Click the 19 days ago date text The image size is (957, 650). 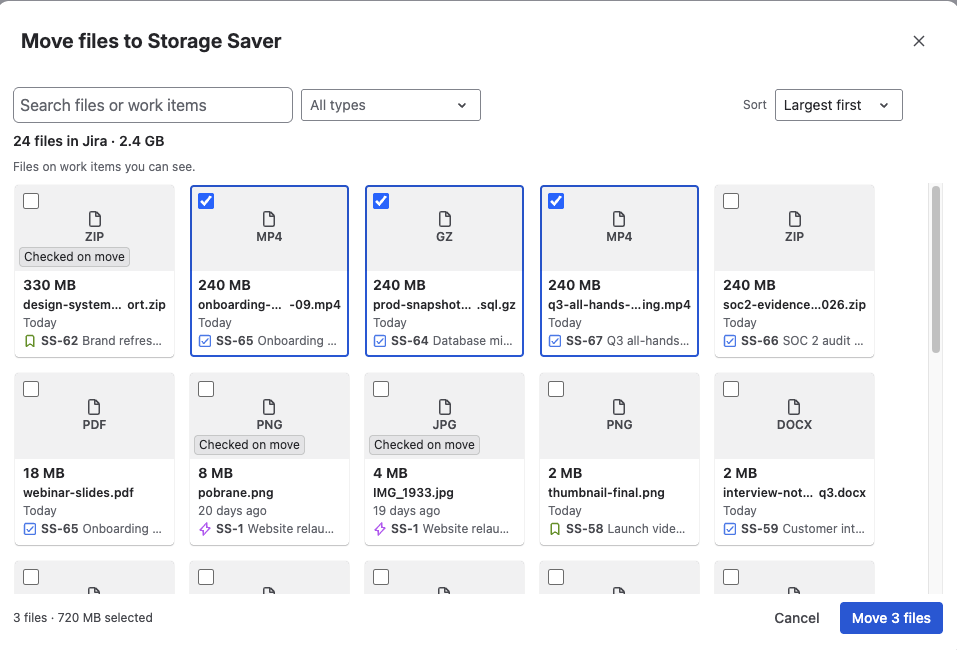[x=406, y=511]
